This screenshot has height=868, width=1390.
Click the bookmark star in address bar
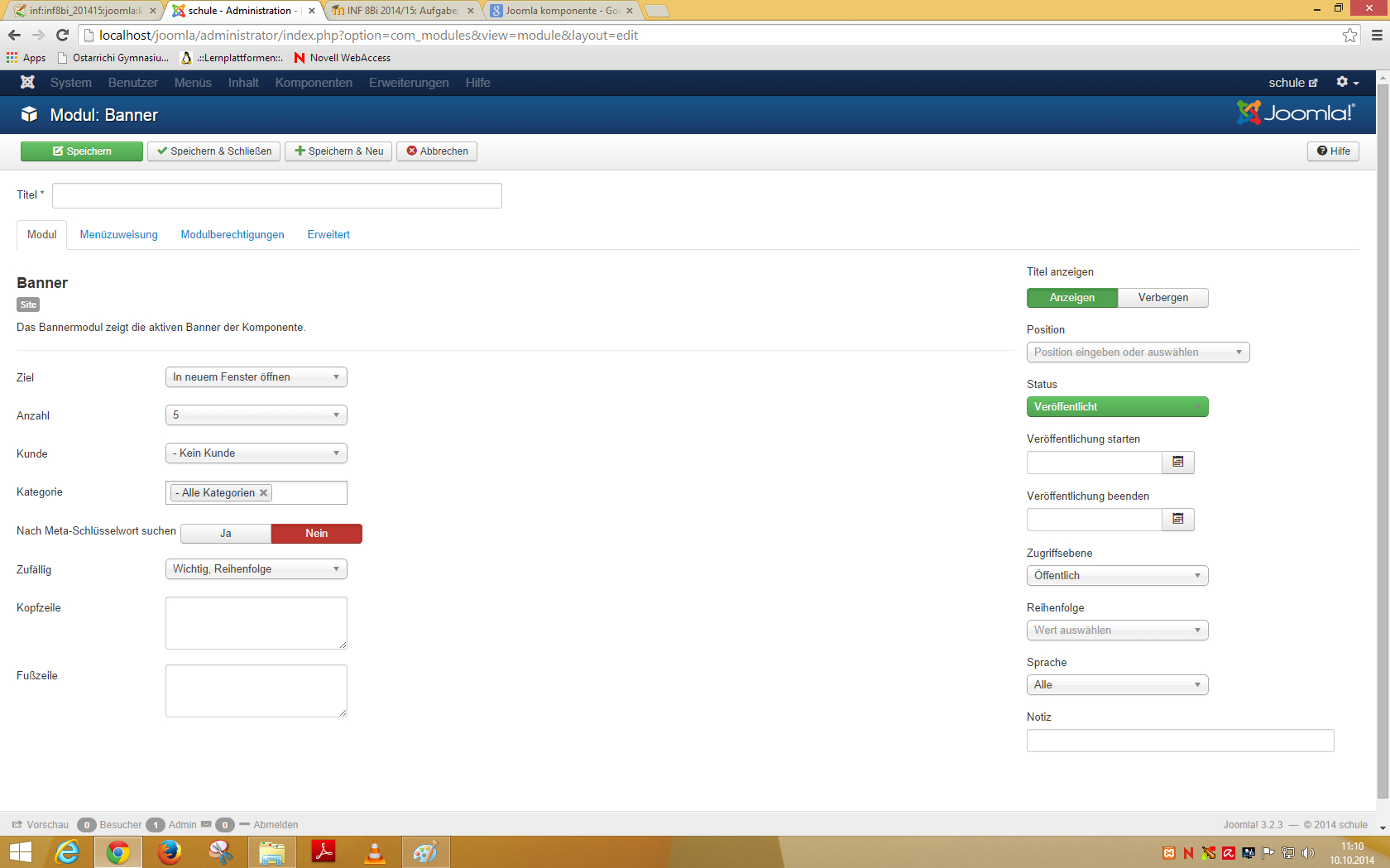pos(1349,35)
